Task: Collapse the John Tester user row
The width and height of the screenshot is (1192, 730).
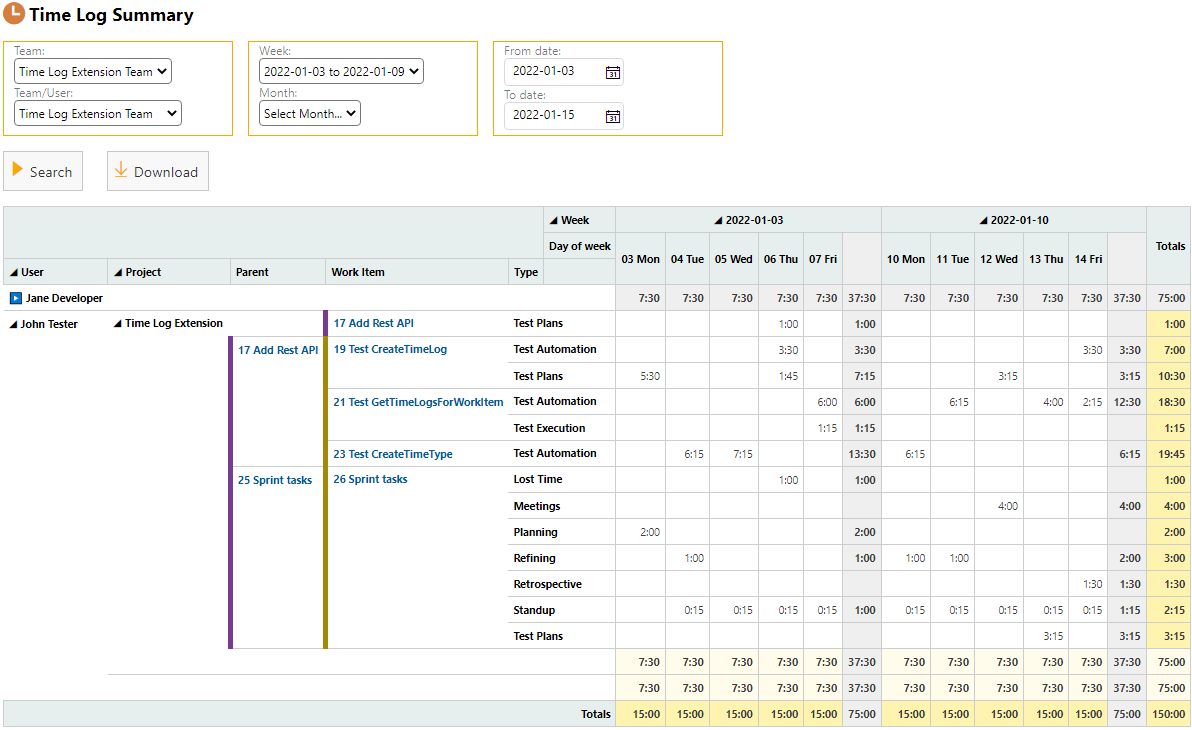Action: coord(13,324)
